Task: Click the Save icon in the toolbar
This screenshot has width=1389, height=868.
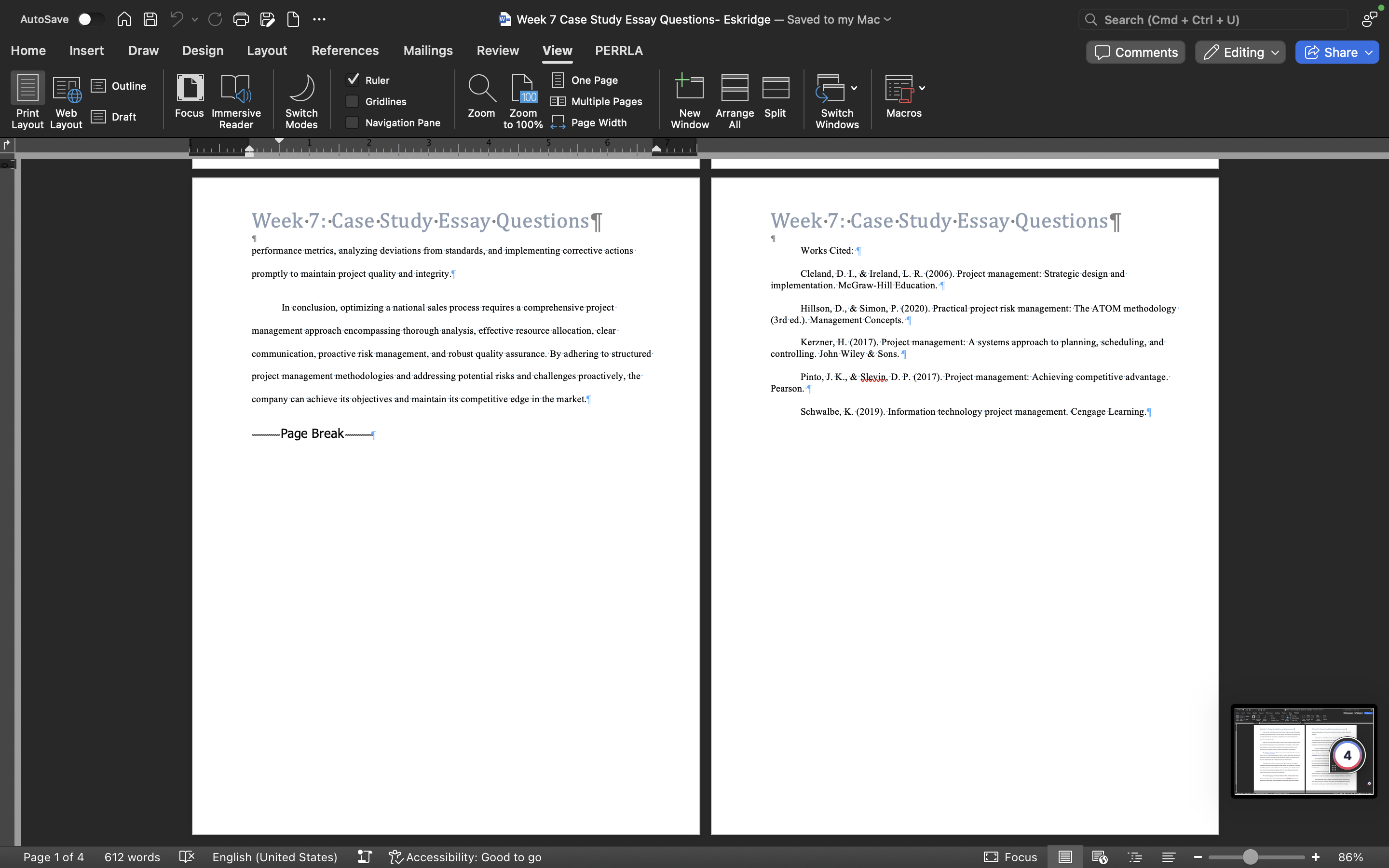Action: (x=150, y=19)
